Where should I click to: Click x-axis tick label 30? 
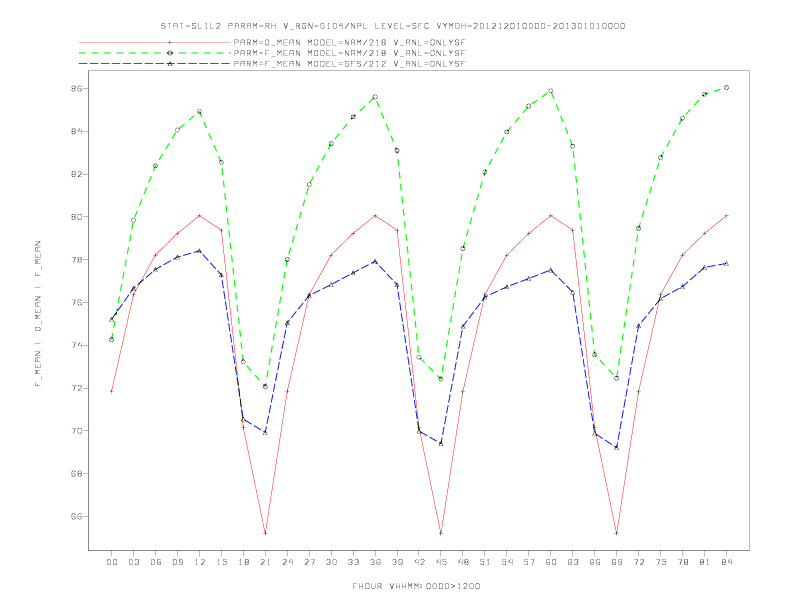pyautogui.click(x=331, y=562)
